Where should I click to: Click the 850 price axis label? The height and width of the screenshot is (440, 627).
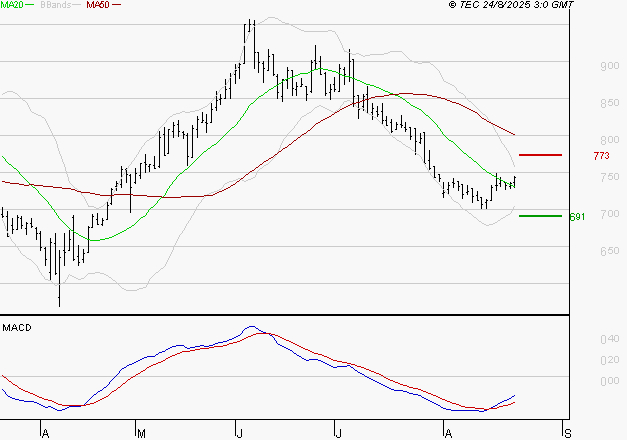580,103
